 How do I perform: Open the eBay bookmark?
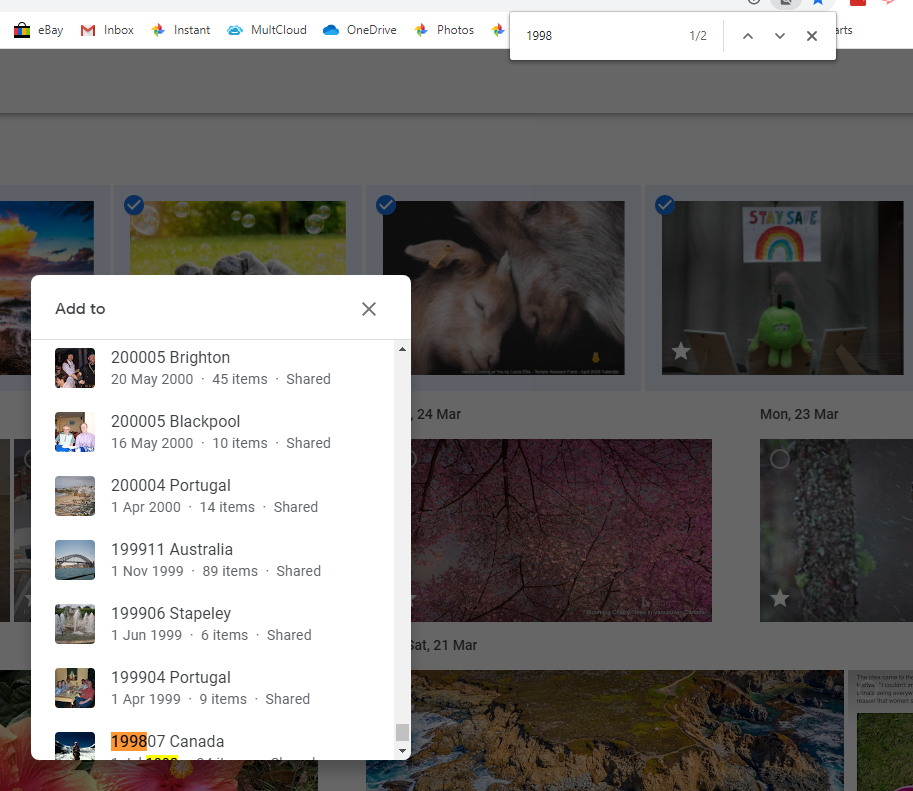[38, 30]
